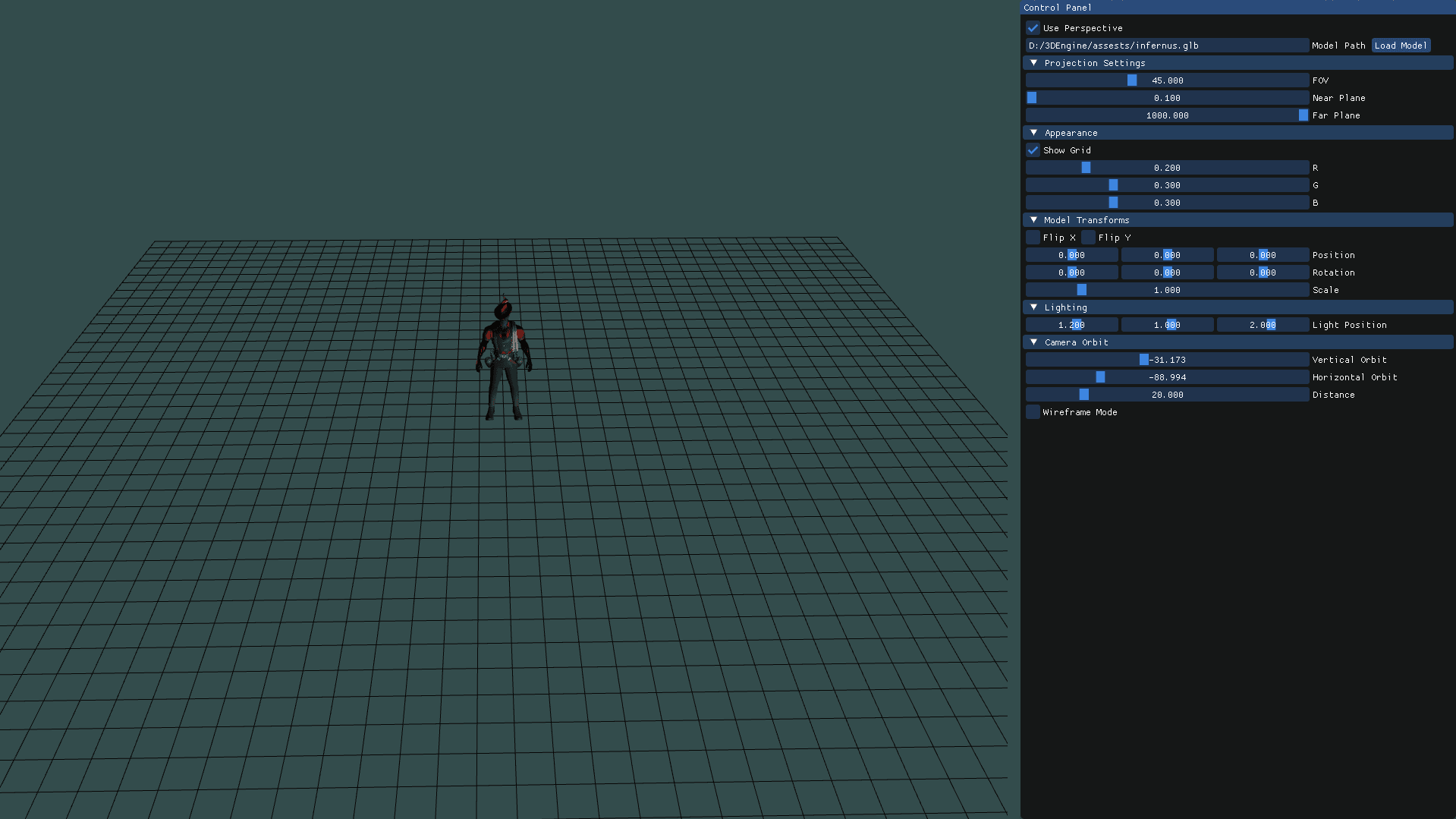Click the Light Position Z field
Viewport: 1456px width, 819px height.
(1263, 325)
